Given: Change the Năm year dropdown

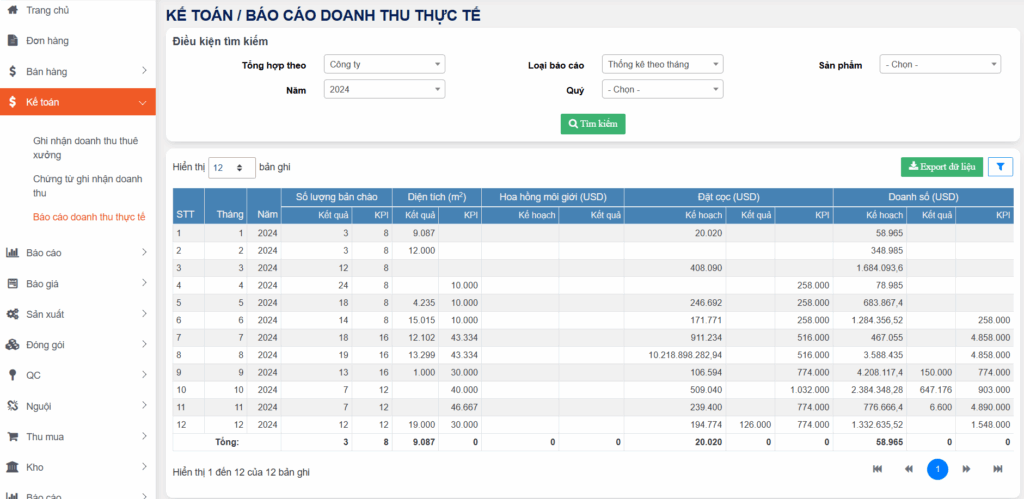Looking at the screenshot, I should pyautogui.click(x=384, y=89).
